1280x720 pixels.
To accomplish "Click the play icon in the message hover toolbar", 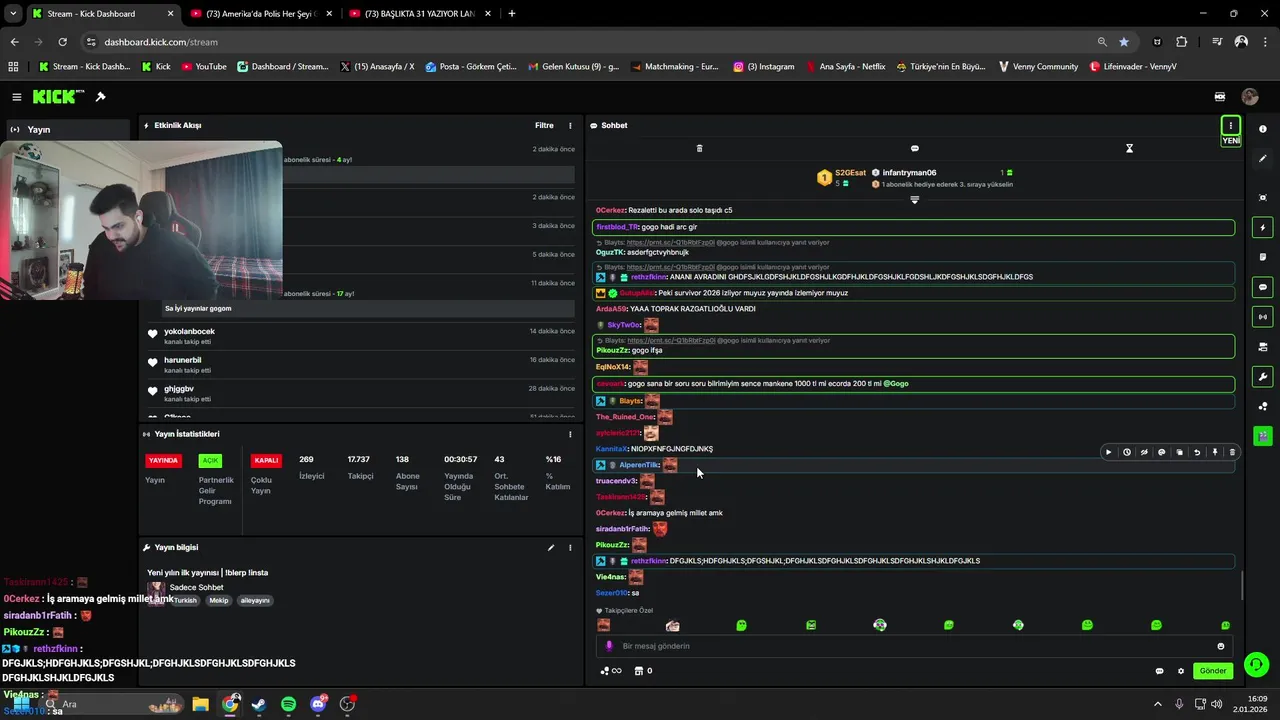I will tap(1108, 452).
